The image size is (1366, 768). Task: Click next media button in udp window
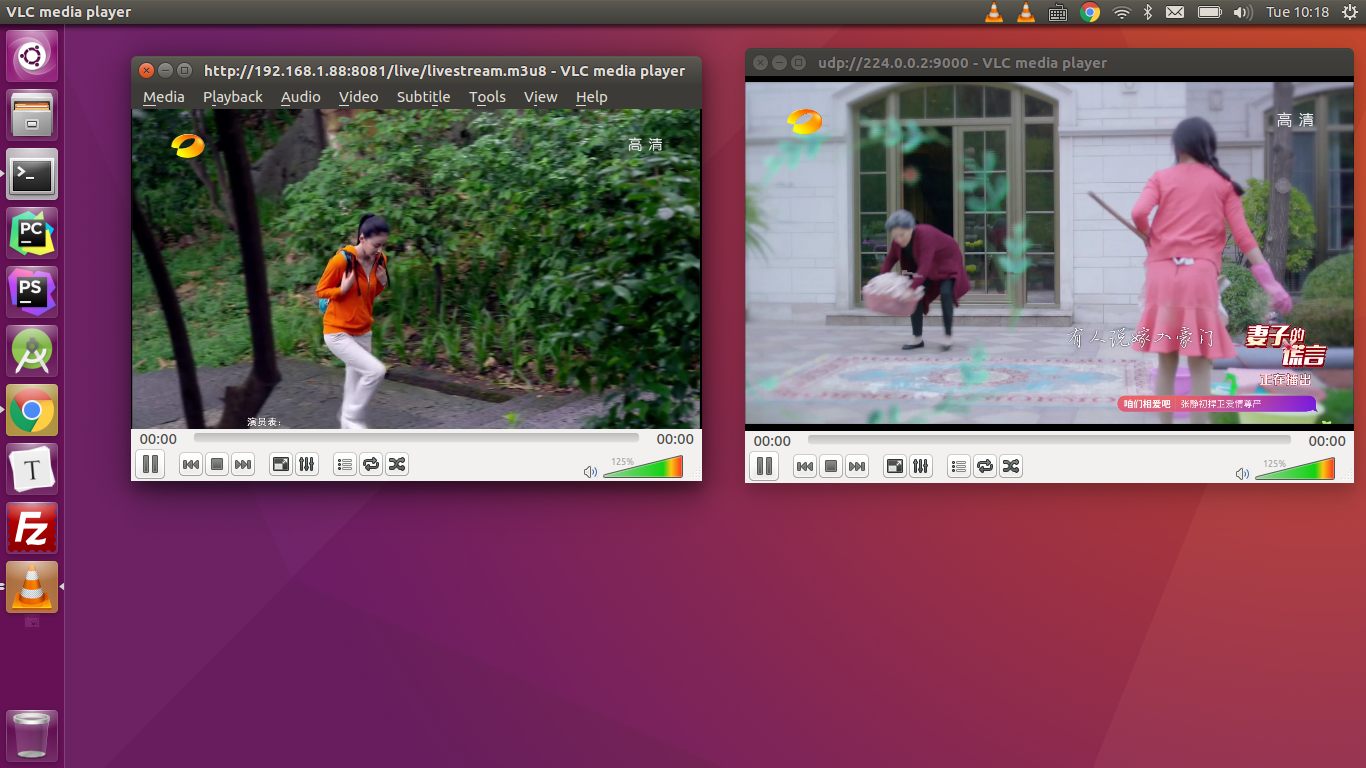pos(857,466)
